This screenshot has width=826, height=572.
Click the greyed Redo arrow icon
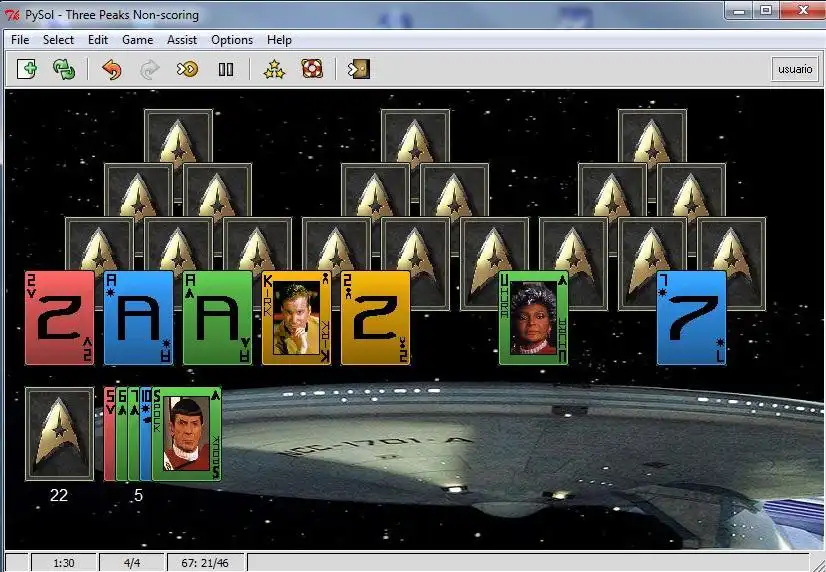[150, 69]
